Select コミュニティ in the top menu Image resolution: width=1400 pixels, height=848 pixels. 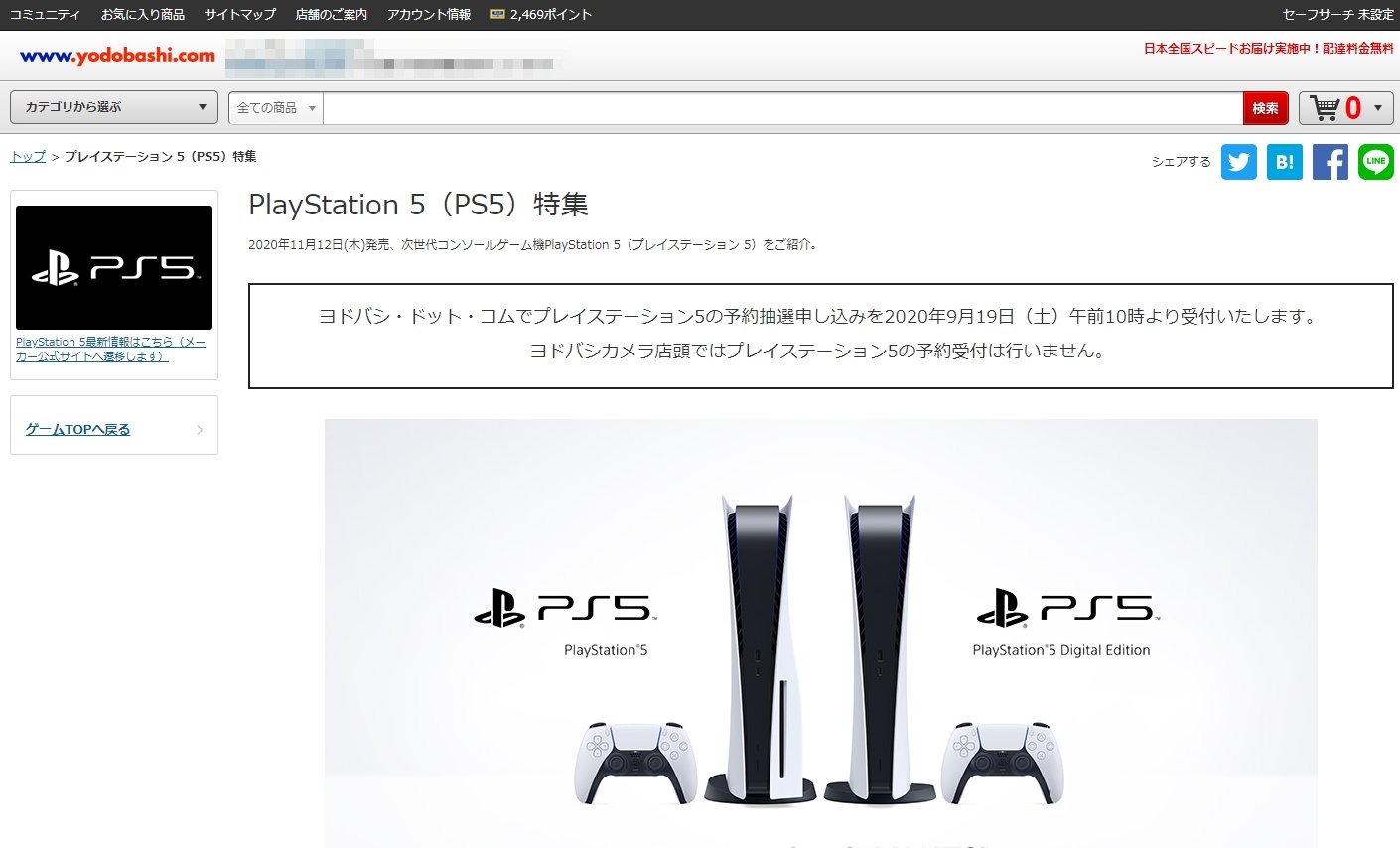43,14
